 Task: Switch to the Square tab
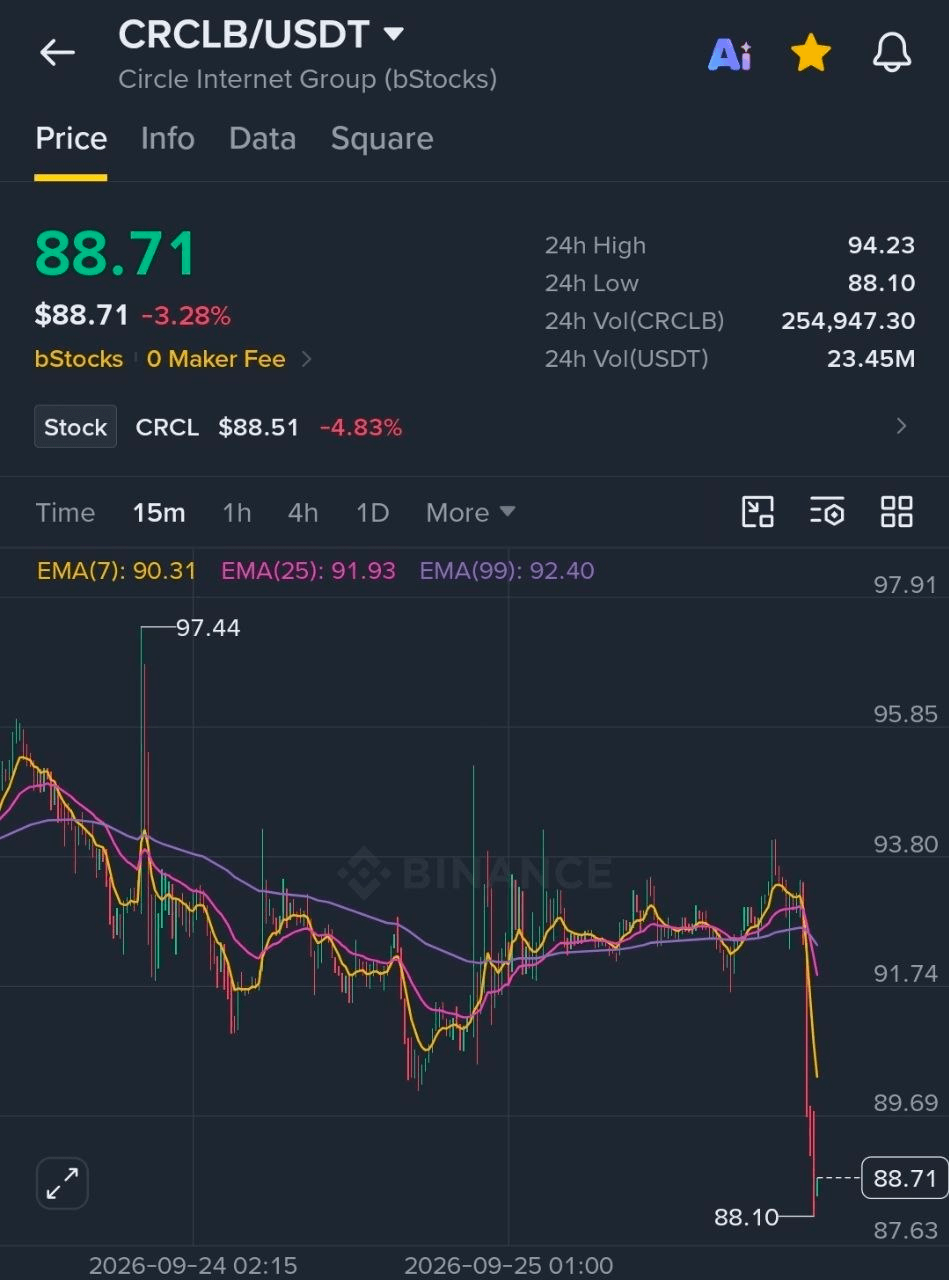point(382,138)
